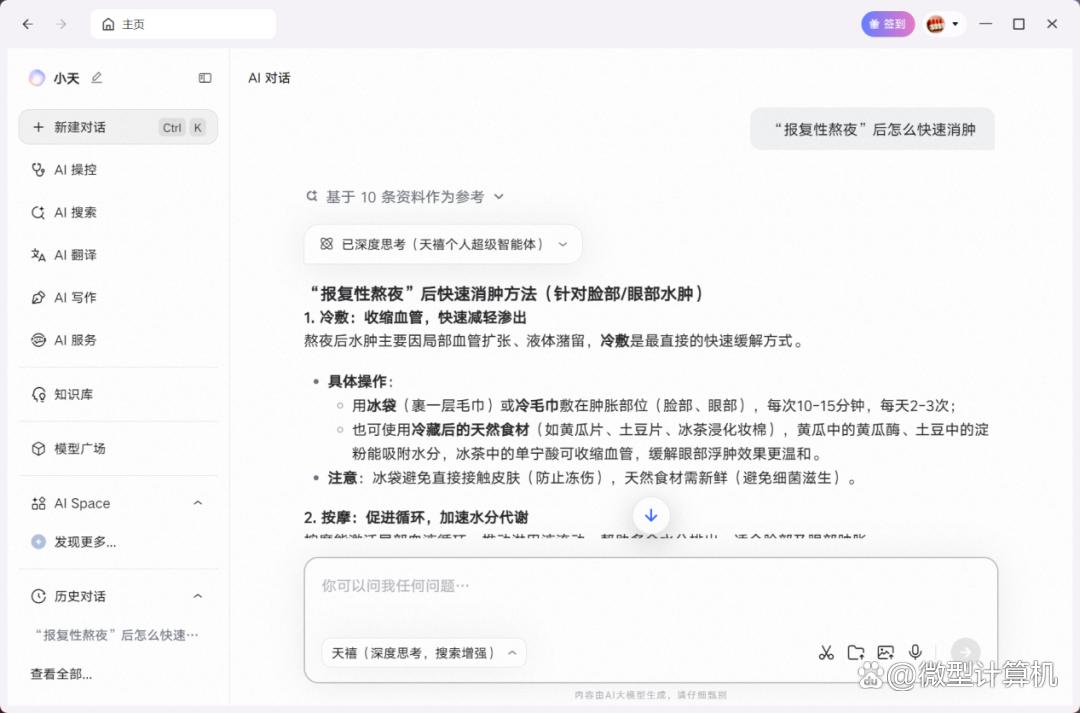Collapse the sidebar using the panel icon
The height and width of the screenshot is (713, 1080).
point(205,78)
